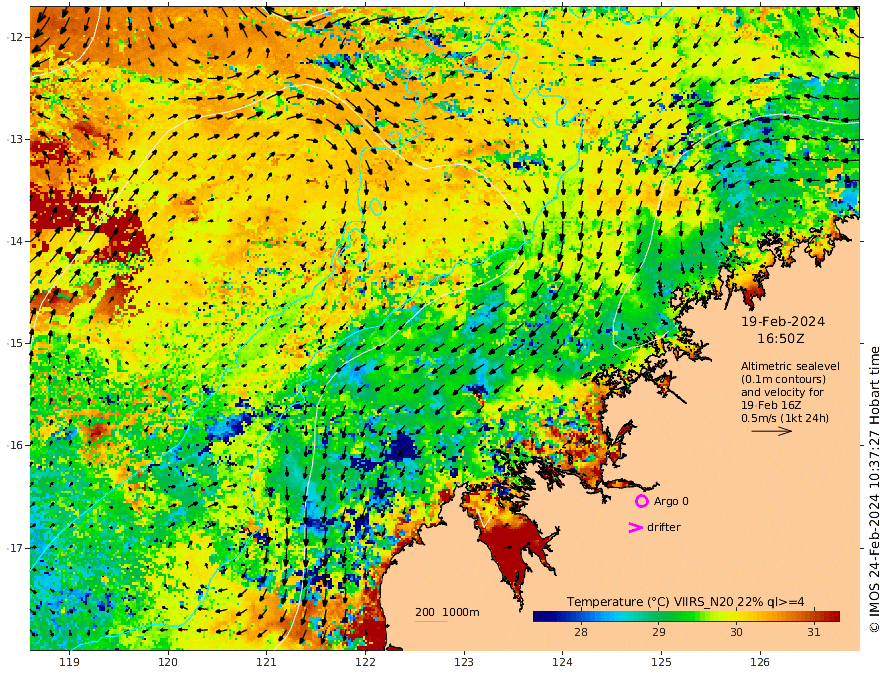Click the '200 1000m' depth contour label
This screenshot has width=880, height=680.
447,612
